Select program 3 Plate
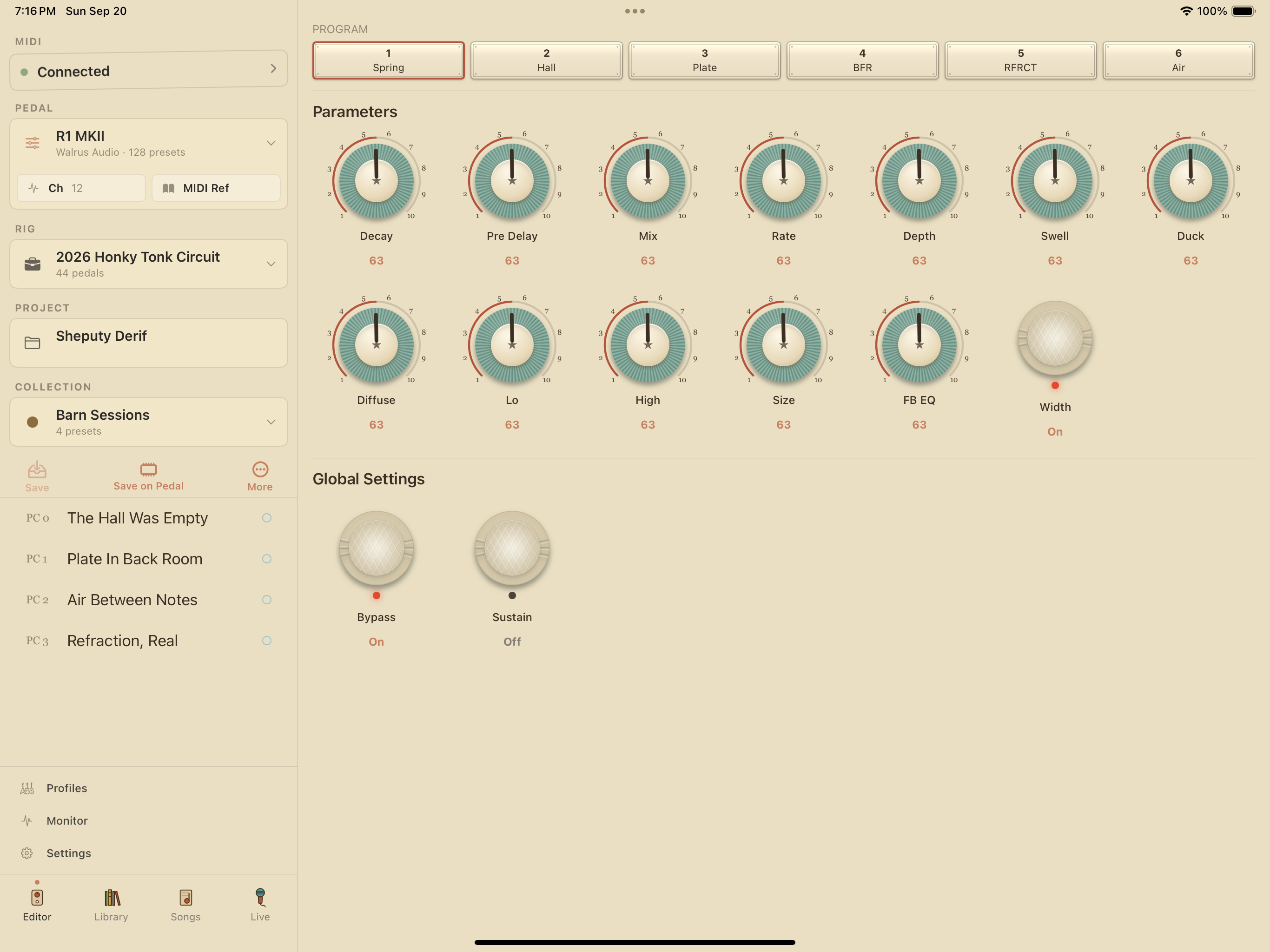The height and width of the screenshot is (952, 1270). [704, 60]
